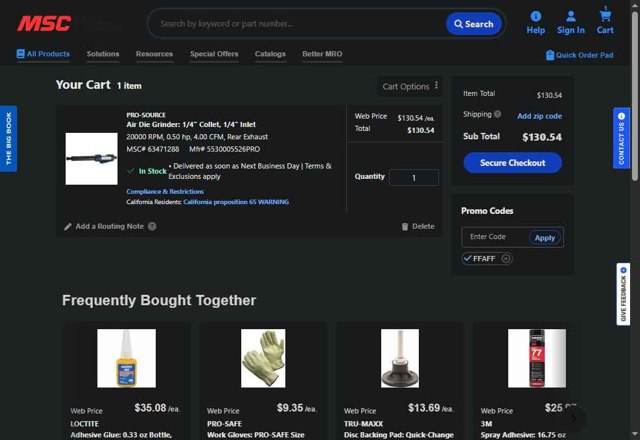Open the shopping Cart icon
Screen dimensions: 640x440
click(605, 16)
